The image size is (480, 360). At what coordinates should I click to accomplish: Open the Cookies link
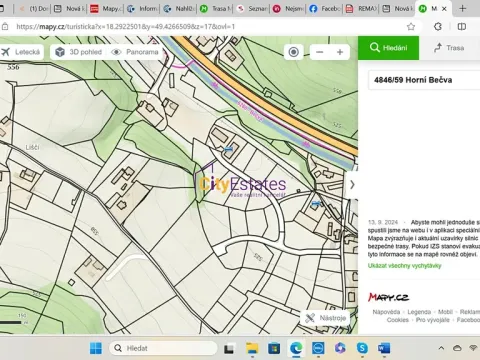point(397,320)
